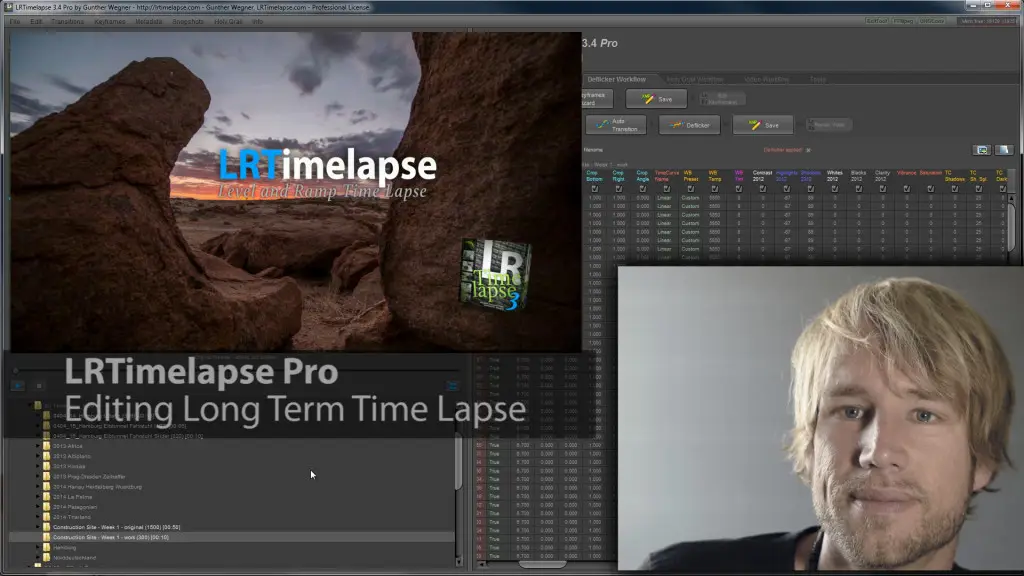Open the Holy Grail menu

coord(228,22)
